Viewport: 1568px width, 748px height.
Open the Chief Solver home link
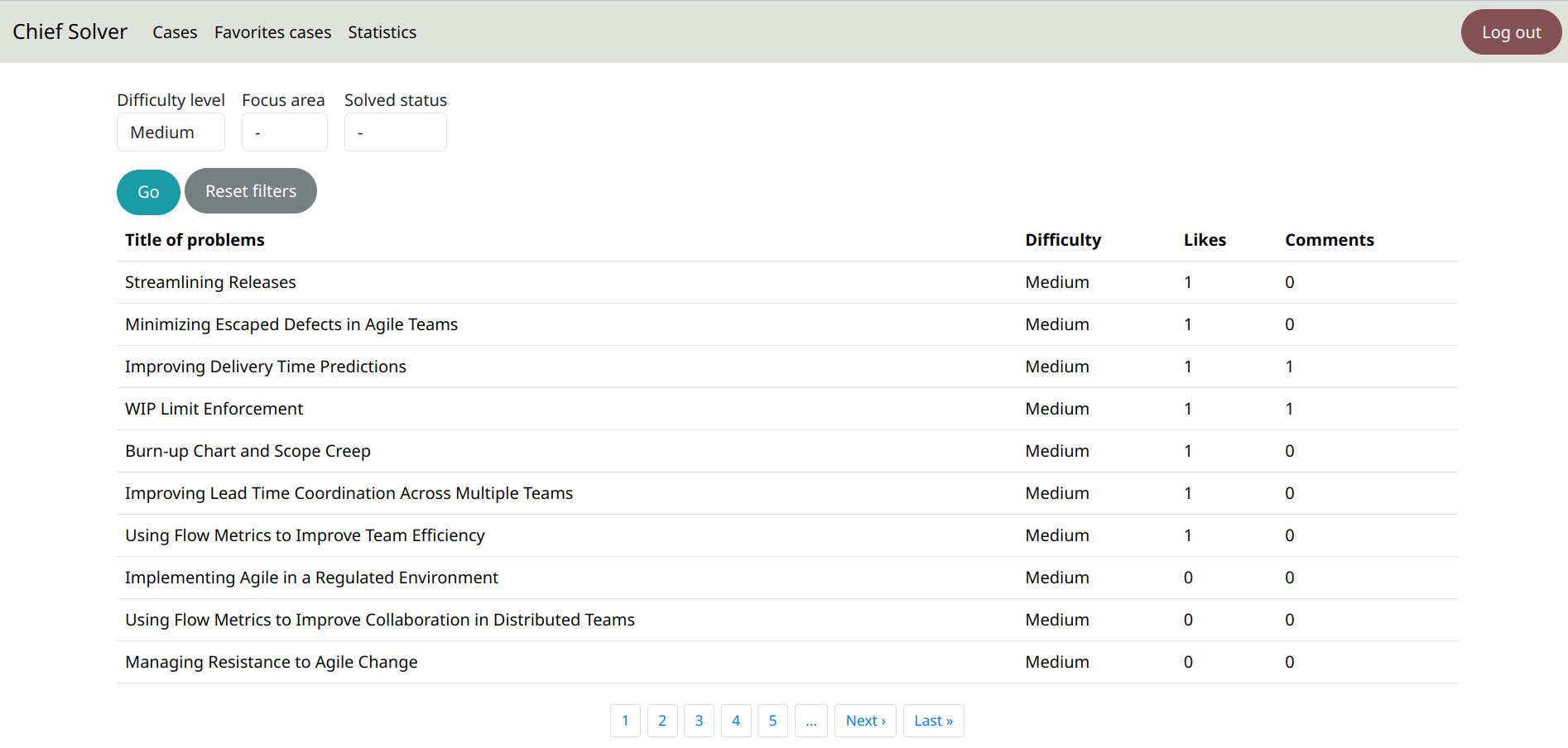pos(70,31)
